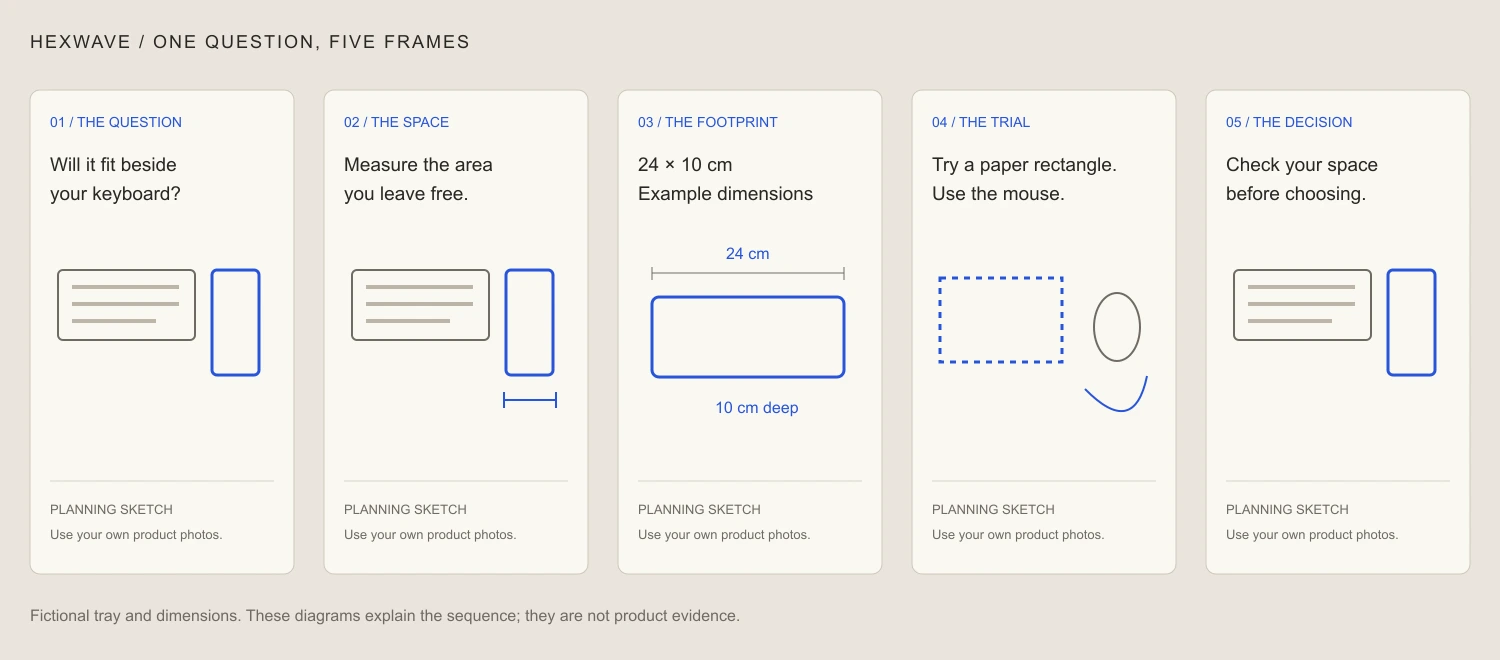Click "PLANNING SKETCH" in The Question card
The height and width of the screenshot is (660, 1500).
click(x=111, y=509)
